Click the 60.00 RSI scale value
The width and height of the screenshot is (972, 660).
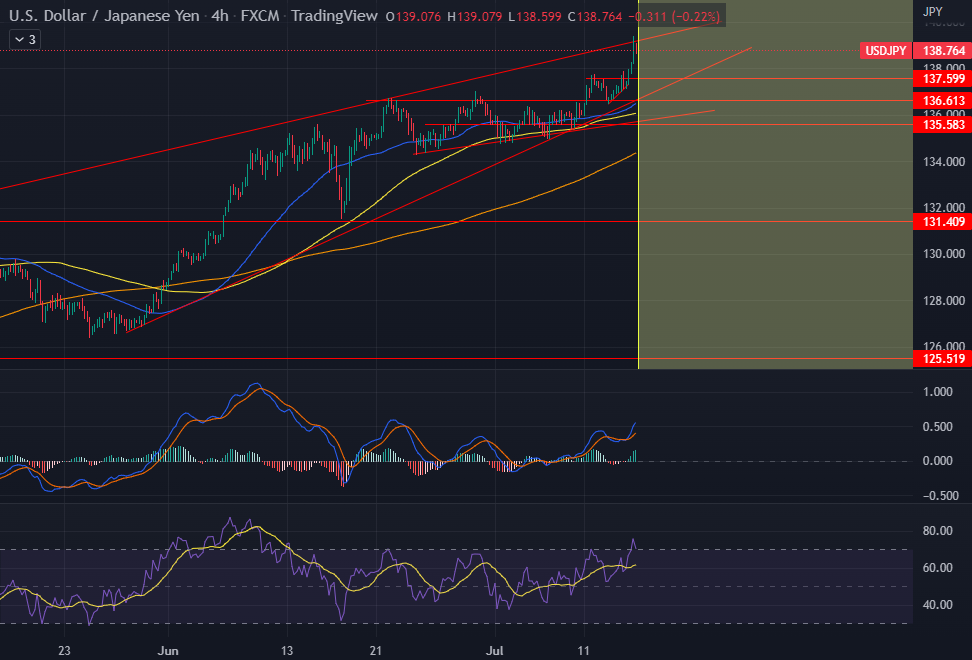(x=937, y=568)
